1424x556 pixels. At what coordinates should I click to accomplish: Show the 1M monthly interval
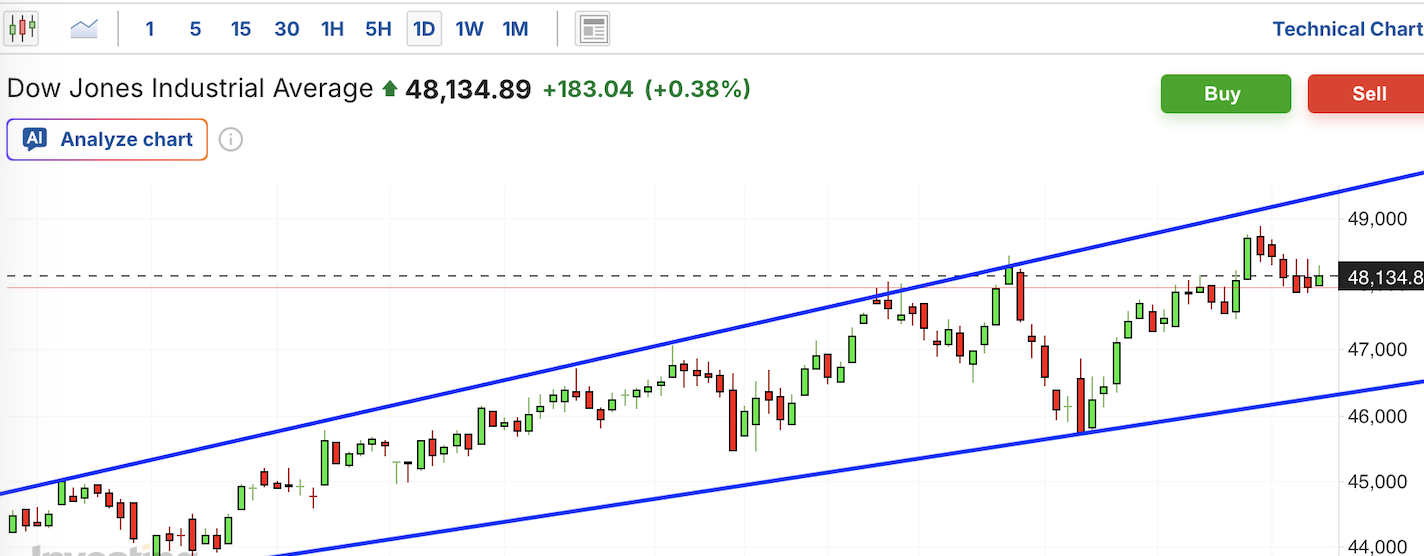click(x=515, y=29)
